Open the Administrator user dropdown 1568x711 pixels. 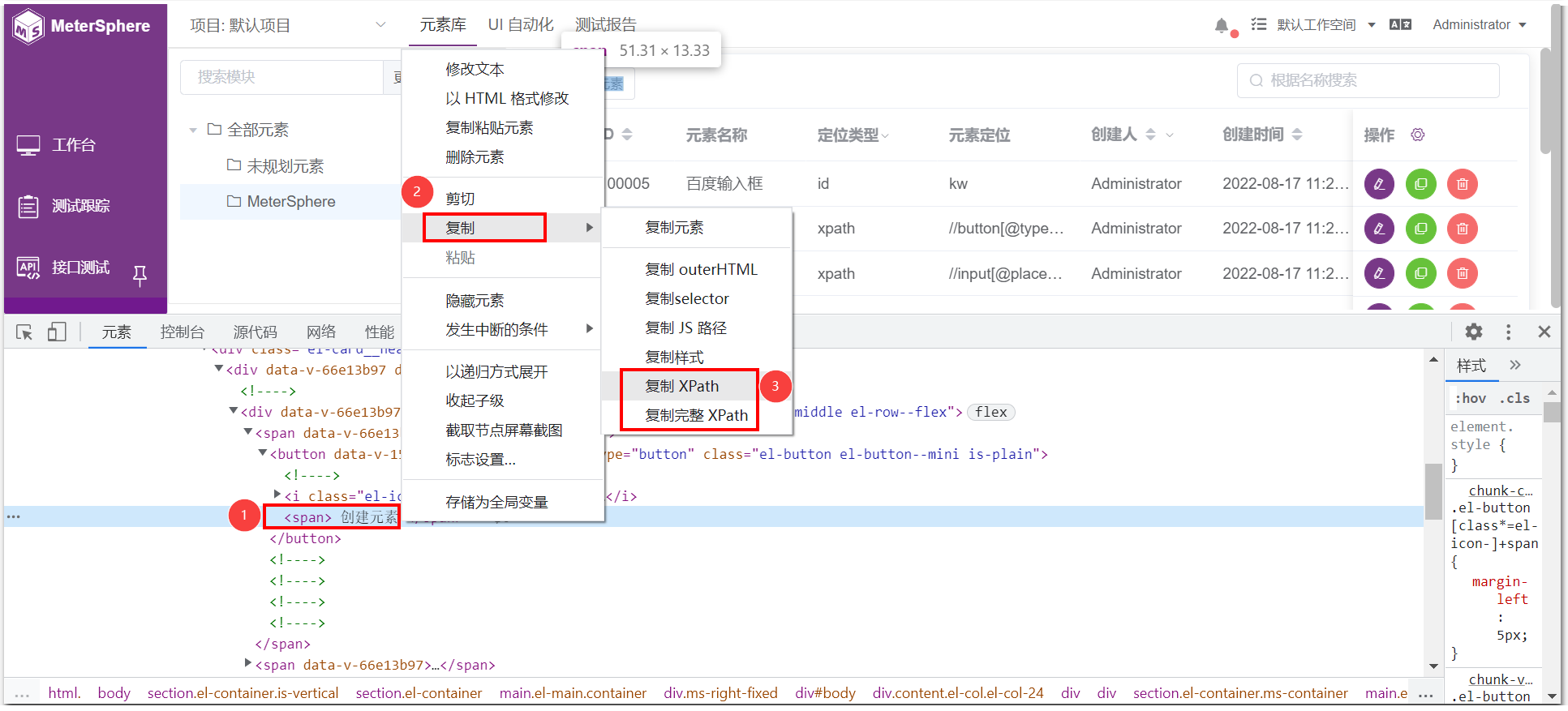coord(1480,25)
